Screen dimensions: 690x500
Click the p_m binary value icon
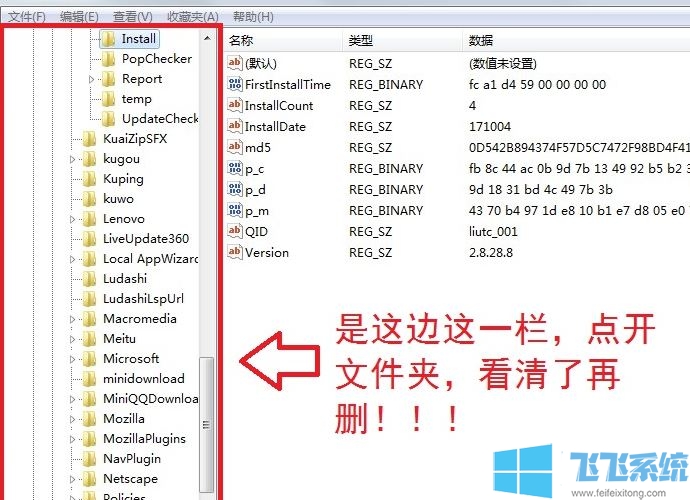tap(235, 210)
